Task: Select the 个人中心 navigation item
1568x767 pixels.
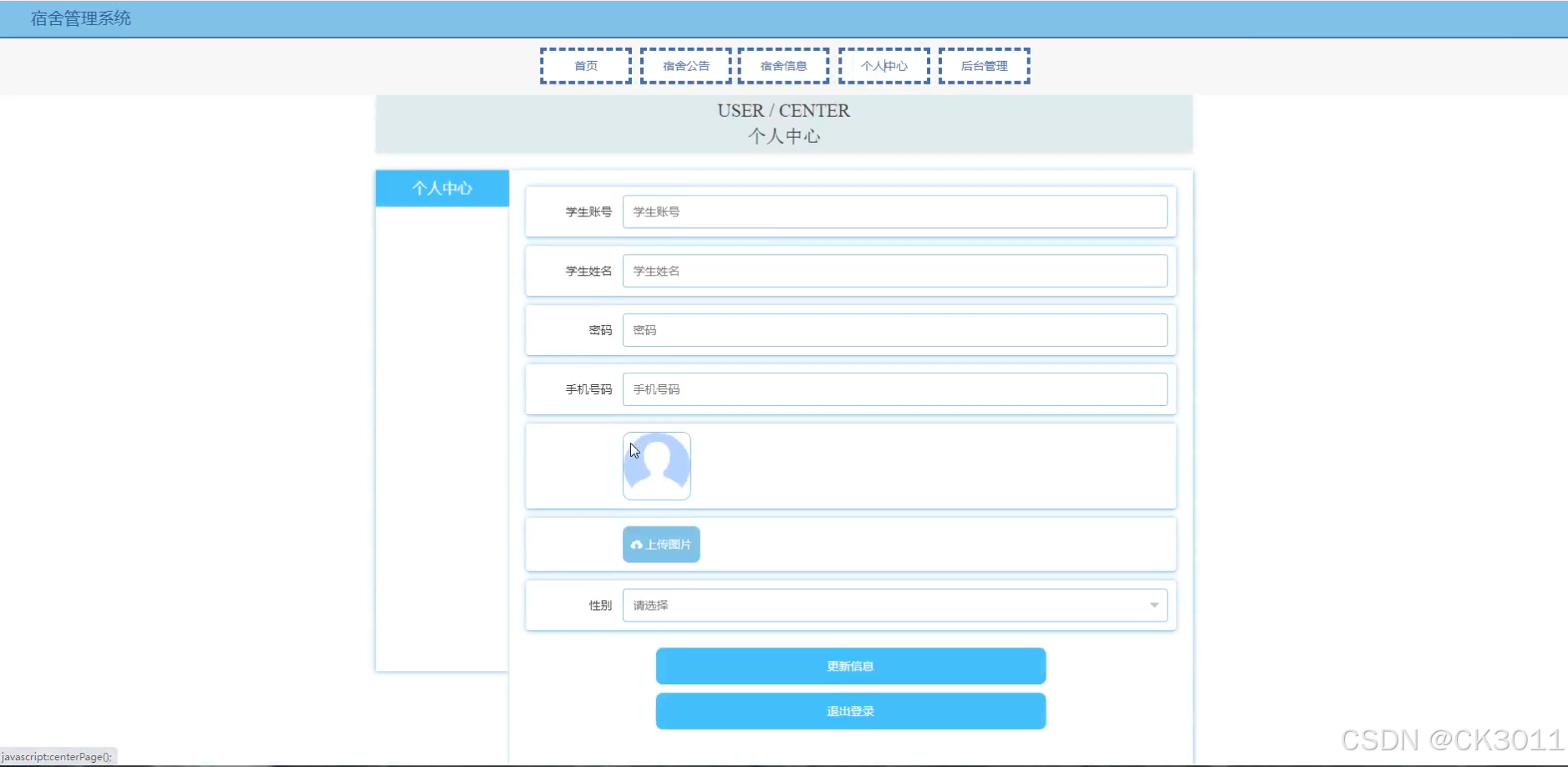Action: tap(883, 65)
